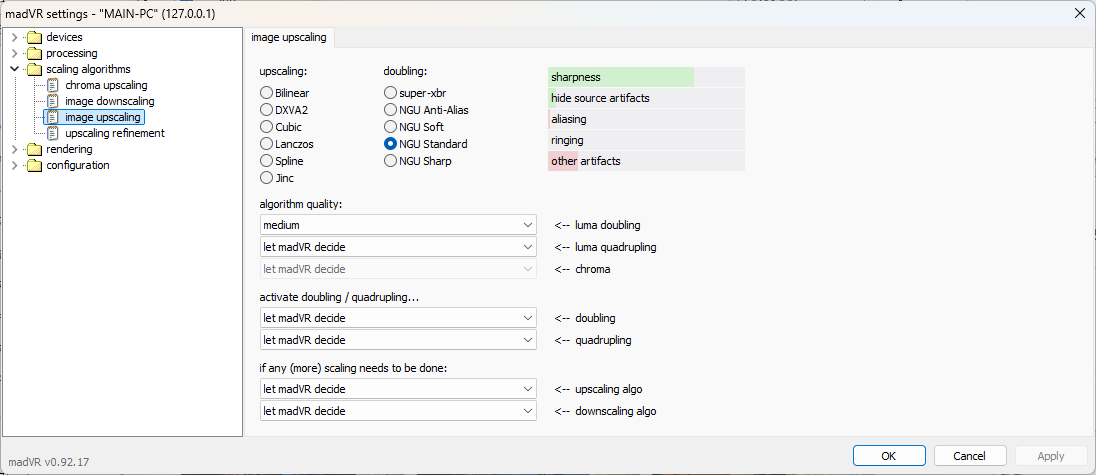The image size is (1096, 475).
Task: Click the devices folder icon
Action: click(x=34, y=37)
